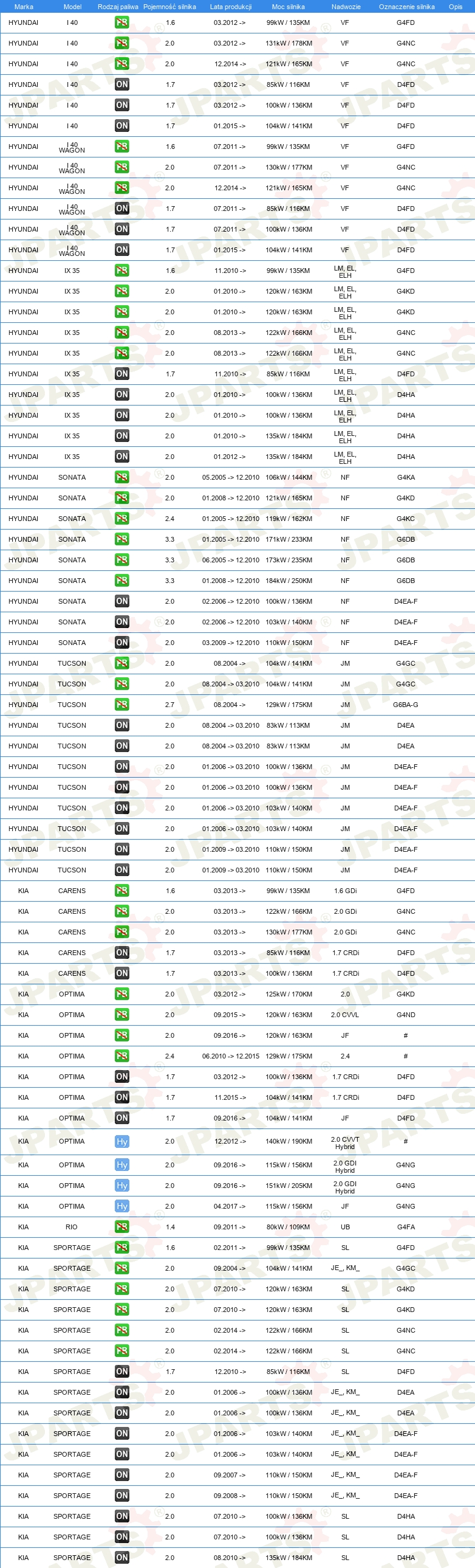Click petrol icon in Hyundai I 40 1.6 row
This screenshot has width=475, height=1568.
pos(121,22)
